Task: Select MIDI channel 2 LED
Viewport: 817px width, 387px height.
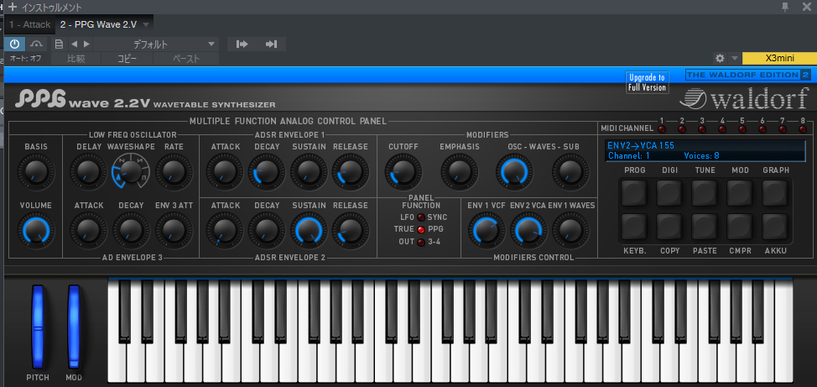Action: click(x=682, y=129)
